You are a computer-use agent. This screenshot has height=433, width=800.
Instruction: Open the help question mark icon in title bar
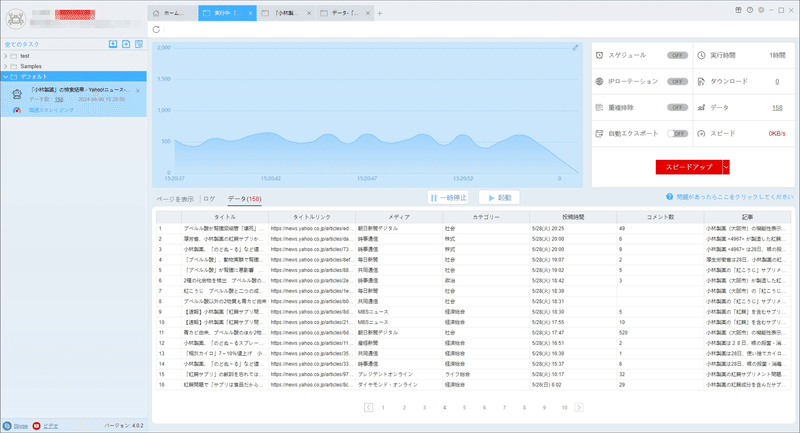(749, 10)
